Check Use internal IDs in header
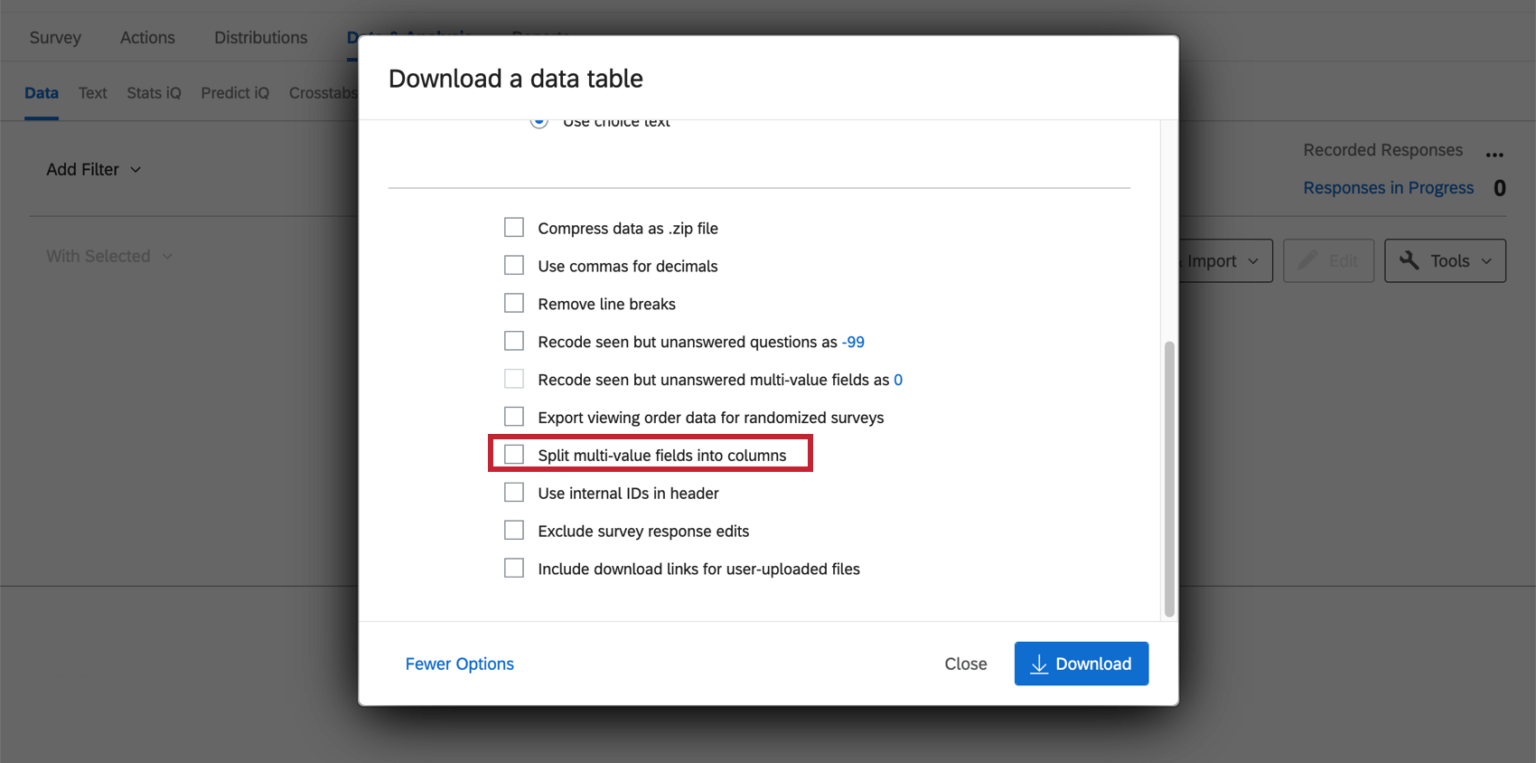1536x763 pixels. (x=514, y=492)
